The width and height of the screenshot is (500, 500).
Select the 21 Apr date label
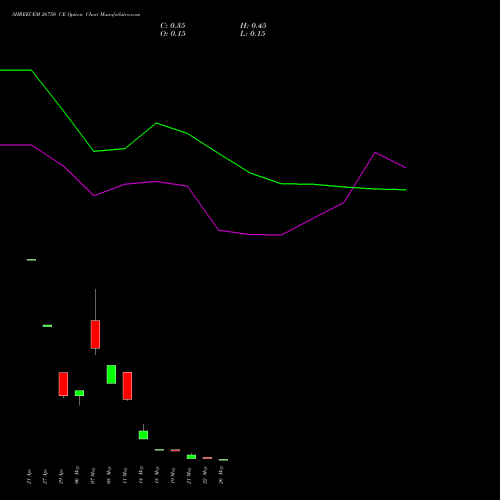[x=29, y=476]
